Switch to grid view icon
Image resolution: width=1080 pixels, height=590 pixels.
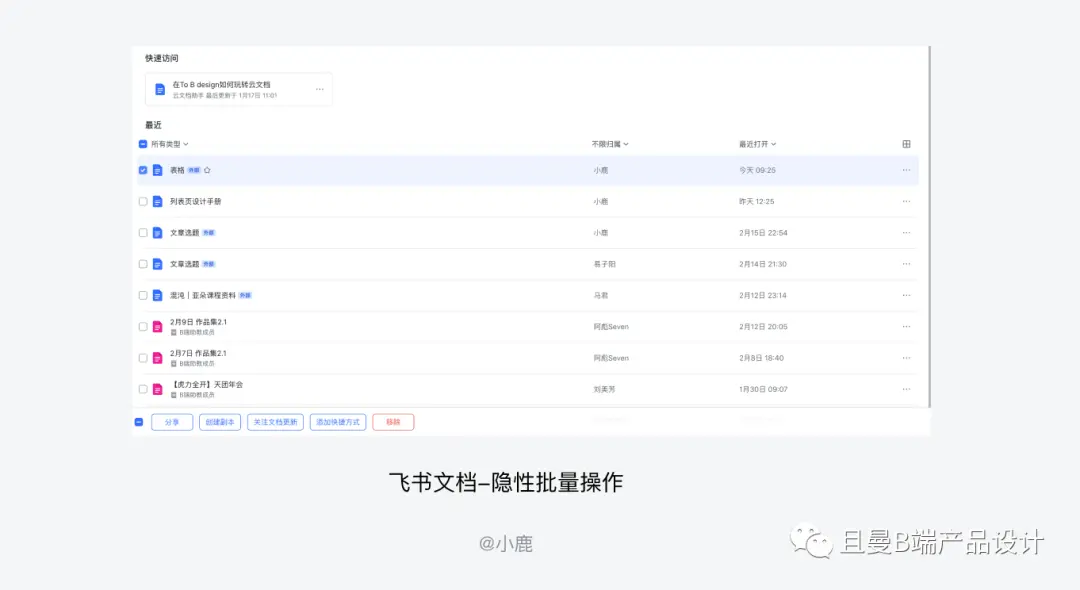906,144
